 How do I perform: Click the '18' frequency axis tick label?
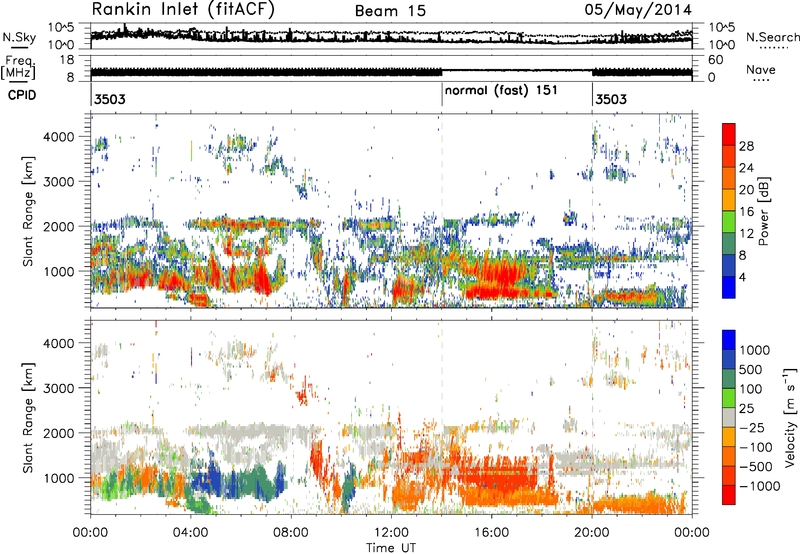pos(66,60)
